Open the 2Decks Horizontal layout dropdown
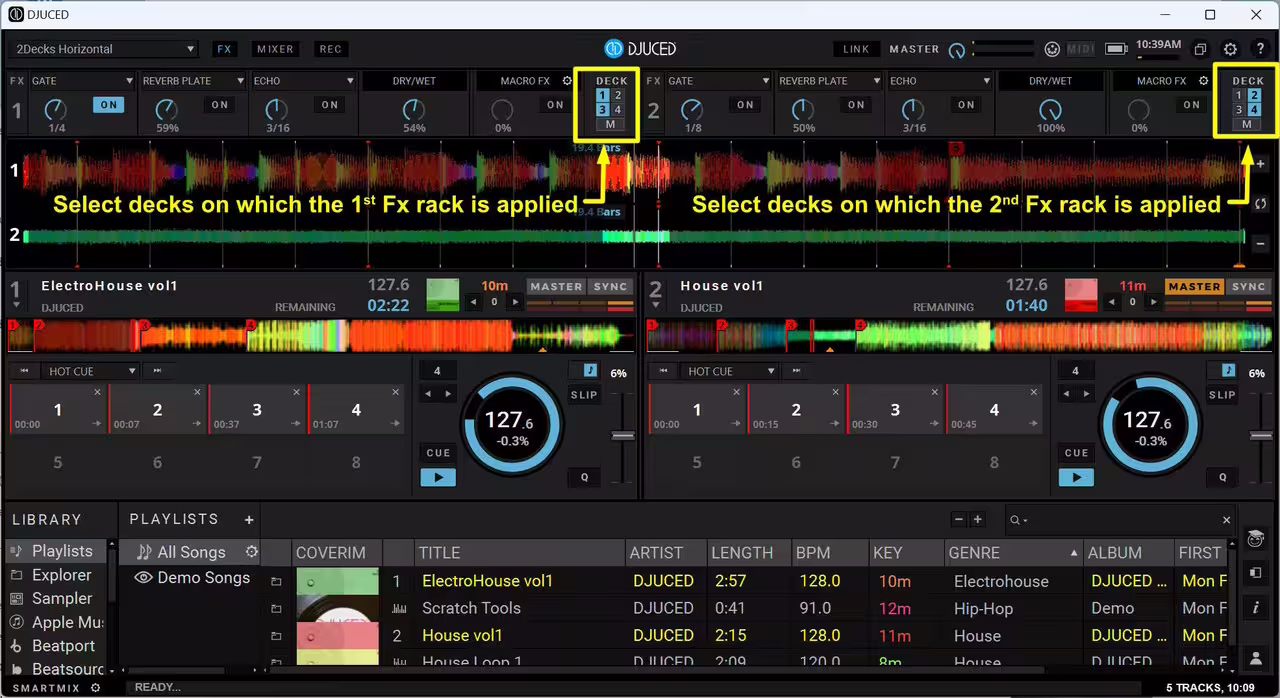Screen dimensions: 1280x698 click(105, 49)
